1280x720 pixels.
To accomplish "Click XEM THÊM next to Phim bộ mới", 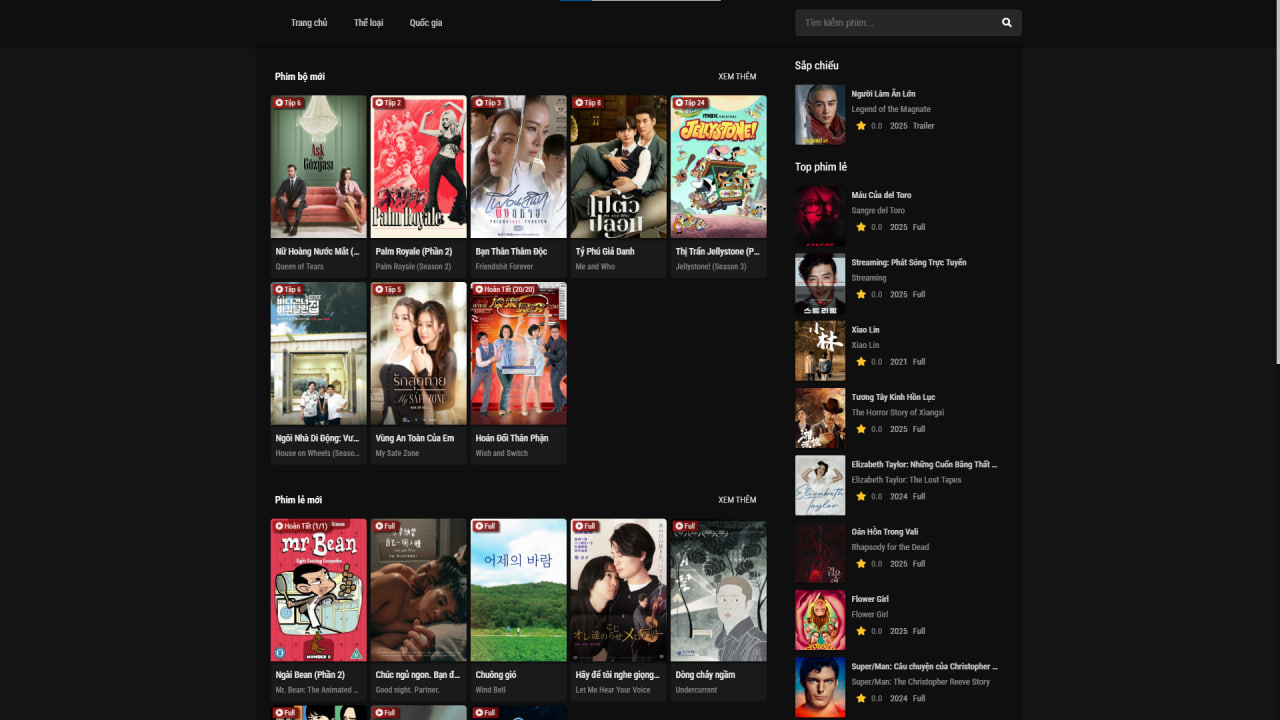I will click(x=737, y=77).
